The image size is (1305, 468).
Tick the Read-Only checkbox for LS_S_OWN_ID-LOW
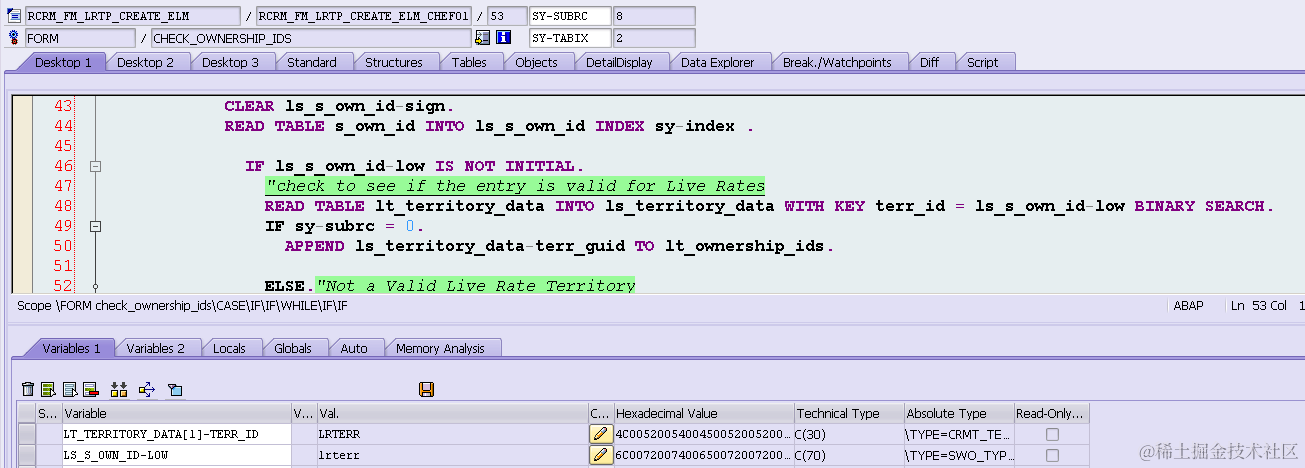click(x=1052, y=455)
